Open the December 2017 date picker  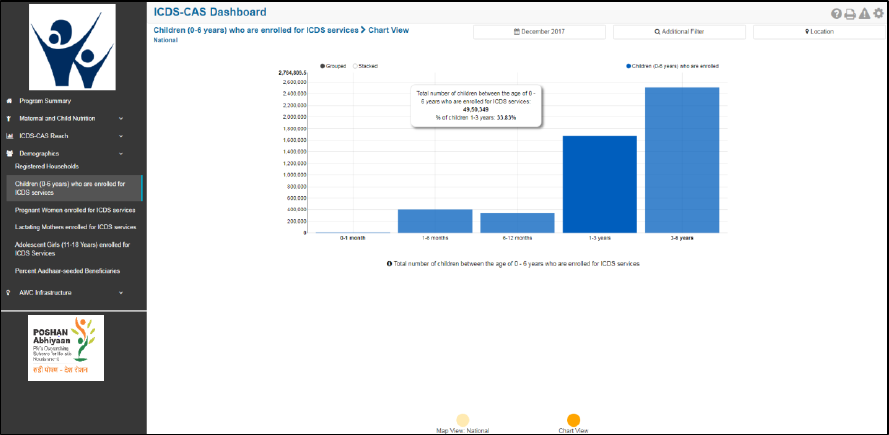[539, 32]
